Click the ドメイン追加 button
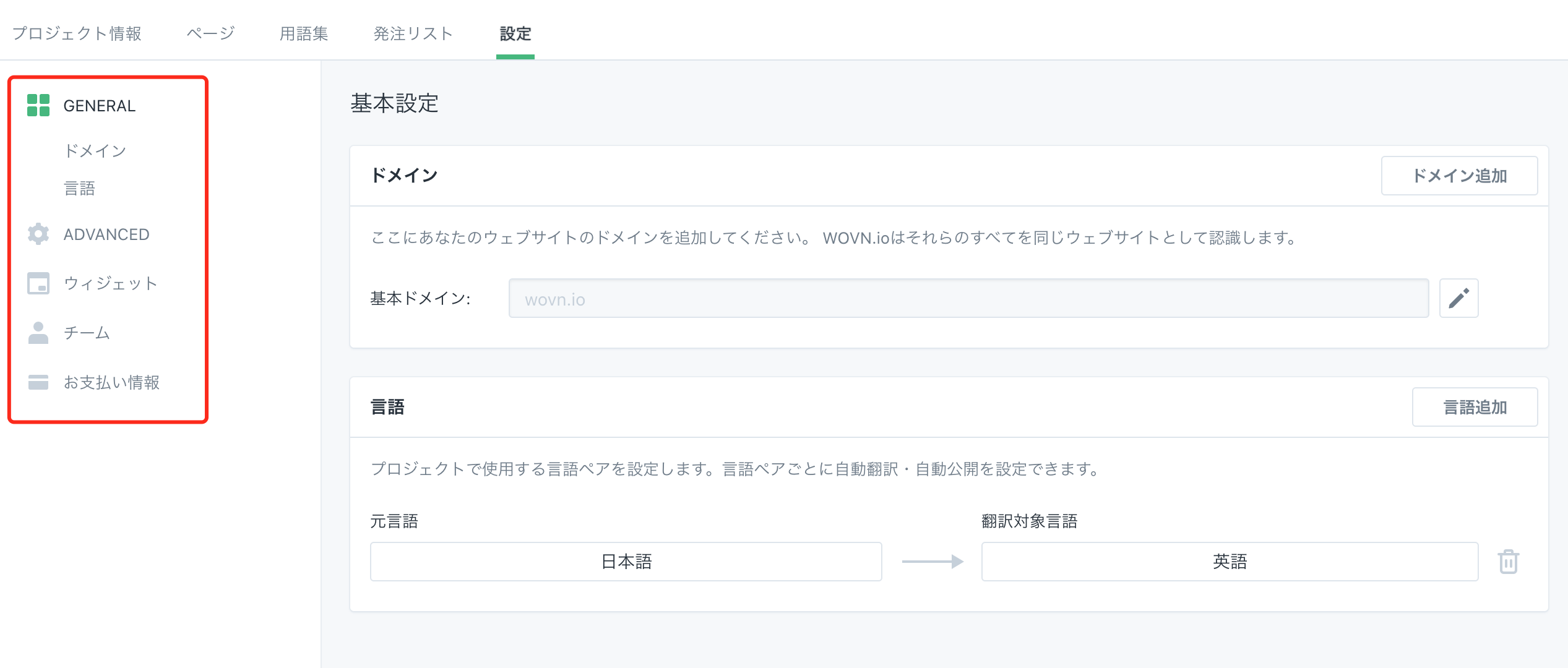The height and width of the screenshot is (668, 1568). pos(1459,176)
